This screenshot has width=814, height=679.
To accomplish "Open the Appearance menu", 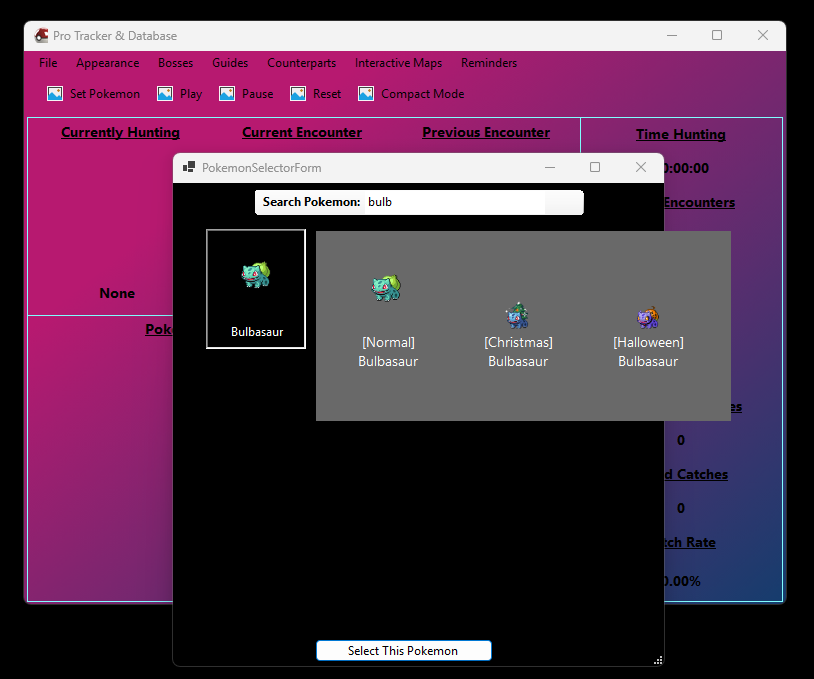I will (107, 63).
